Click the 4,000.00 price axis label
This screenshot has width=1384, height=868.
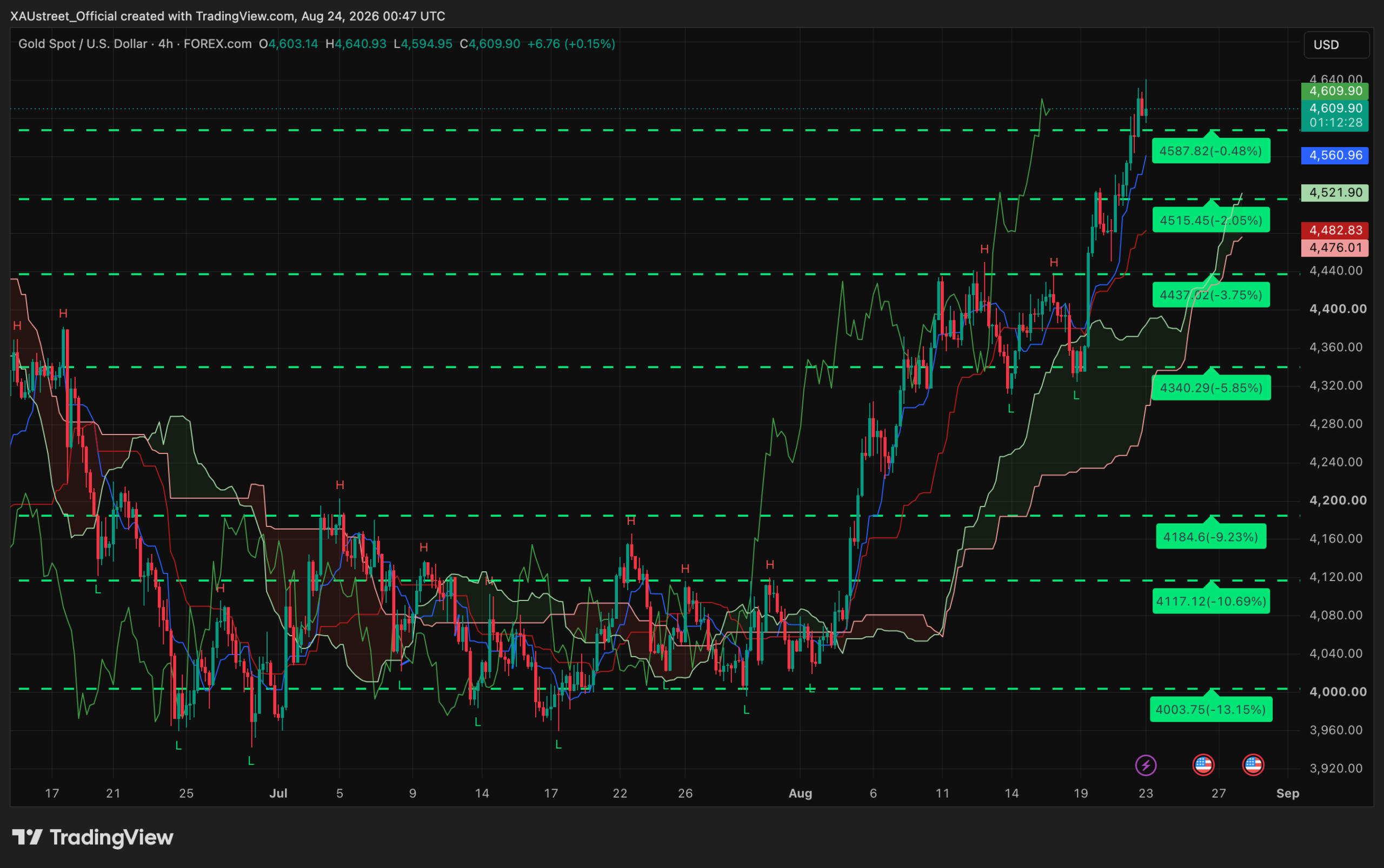point(1338,692)
